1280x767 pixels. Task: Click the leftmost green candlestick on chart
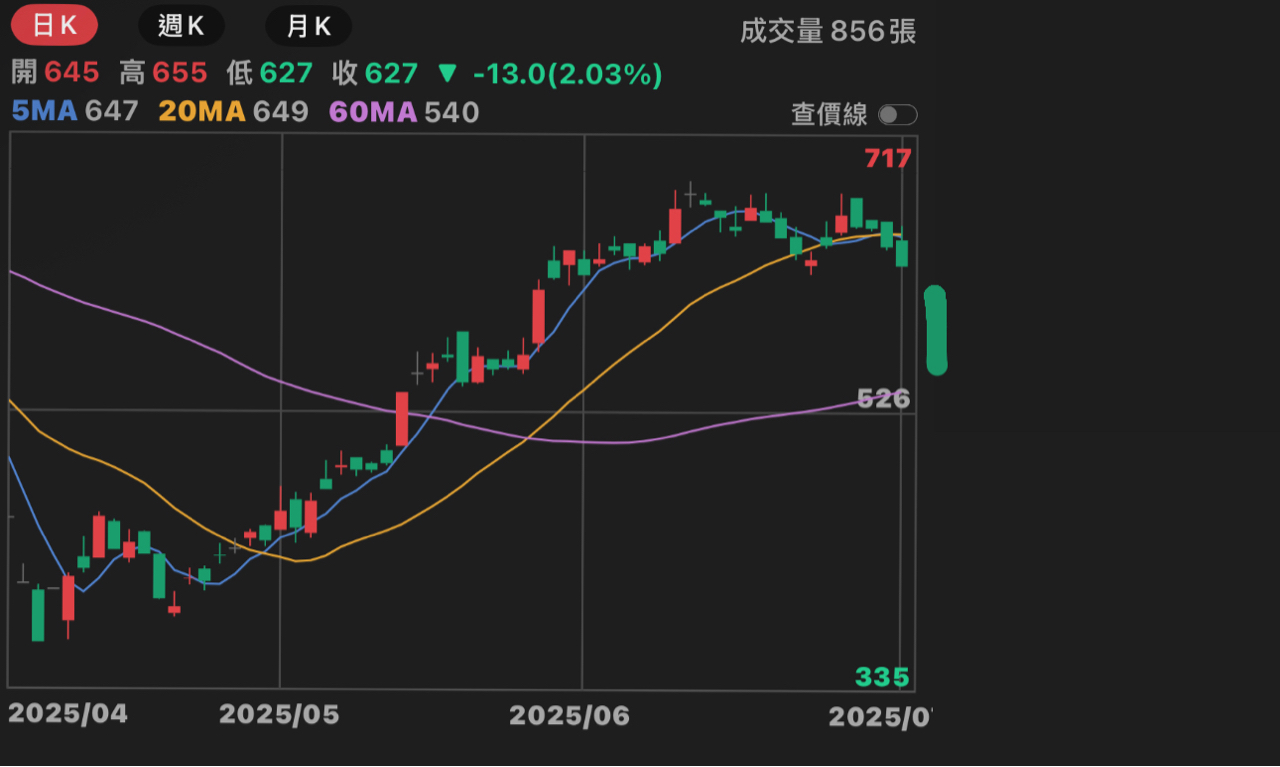point(38,614)
